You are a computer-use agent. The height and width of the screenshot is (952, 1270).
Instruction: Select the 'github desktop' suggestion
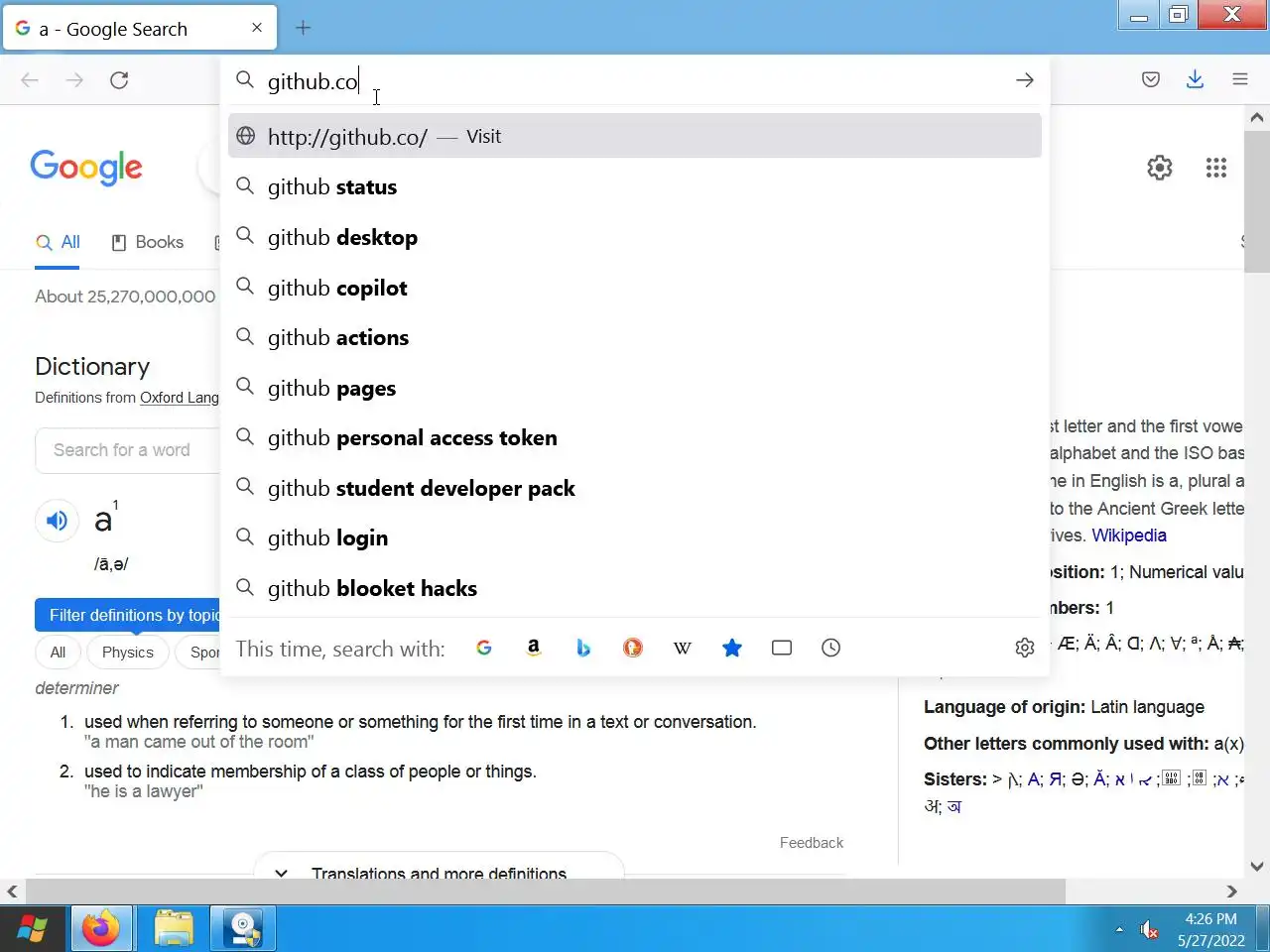(x=635, y=237)
